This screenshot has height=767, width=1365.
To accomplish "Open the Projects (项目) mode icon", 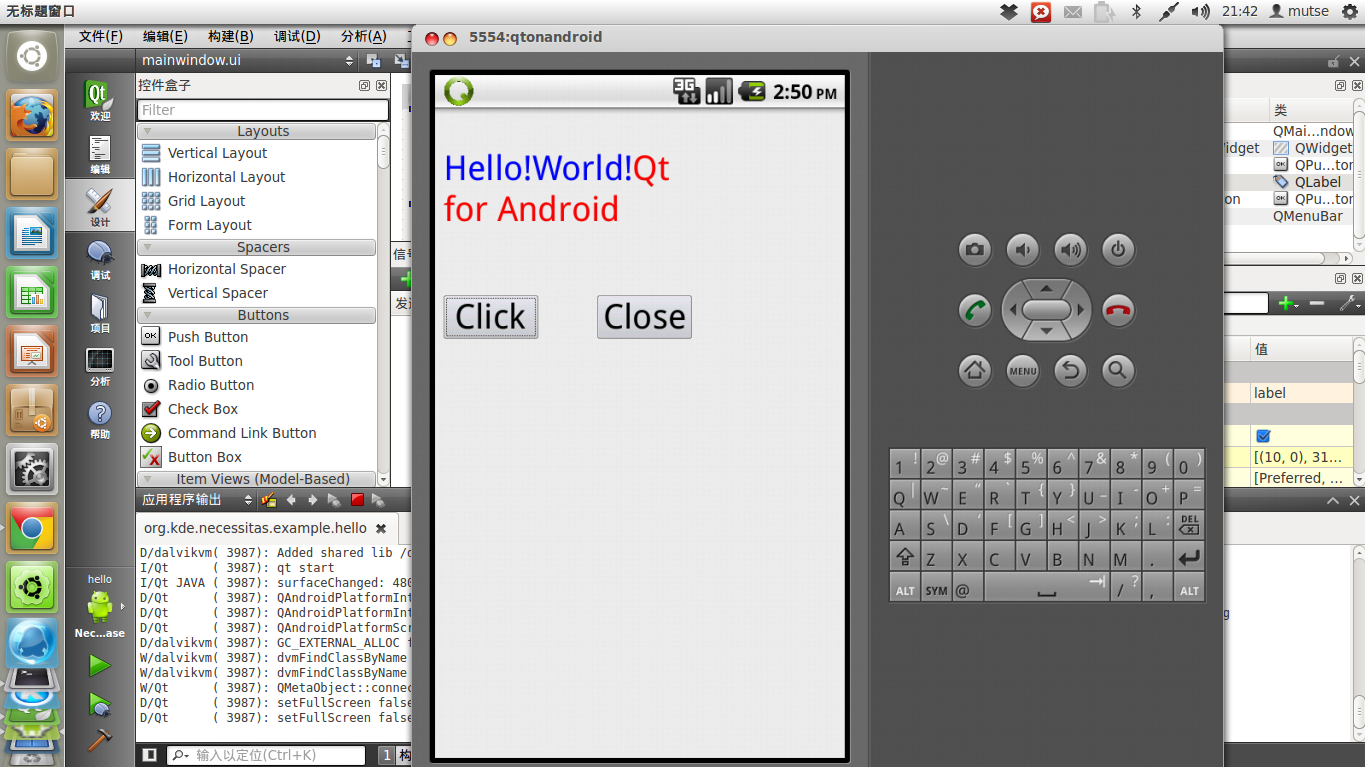I will click(x=100, y=313).
